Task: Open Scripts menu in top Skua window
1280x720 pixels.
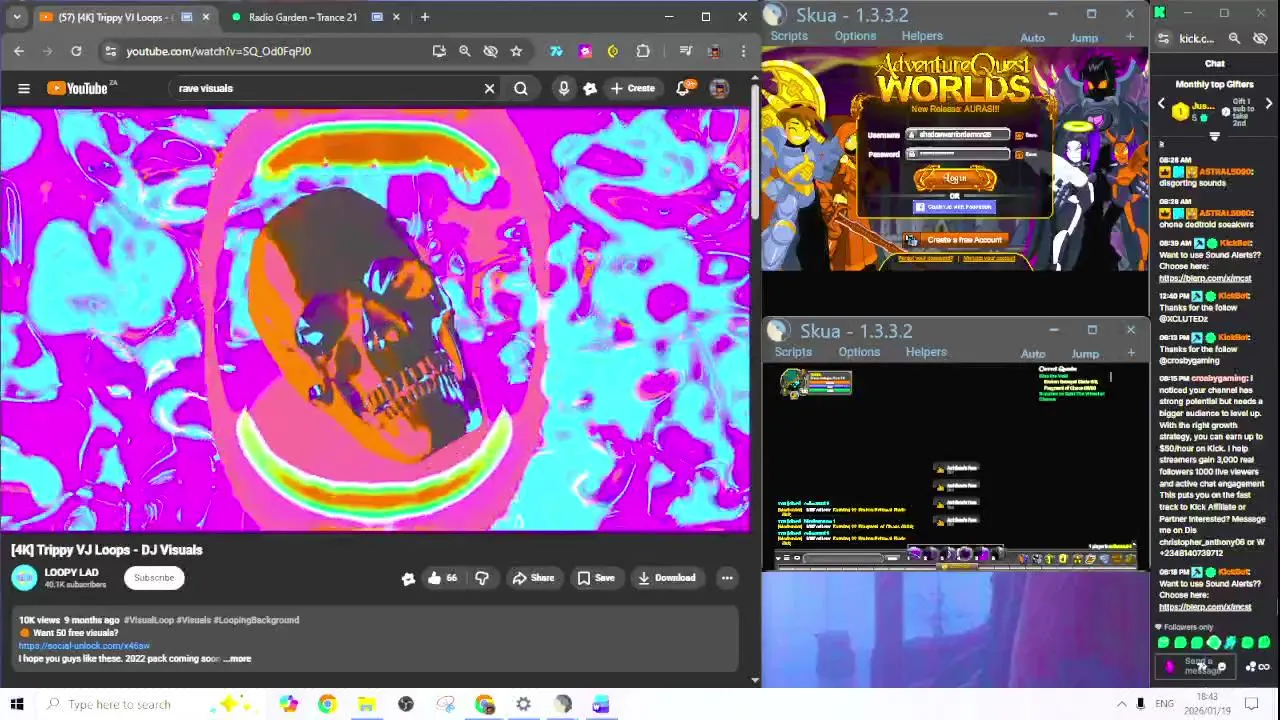Action: [x=789, y=36]
